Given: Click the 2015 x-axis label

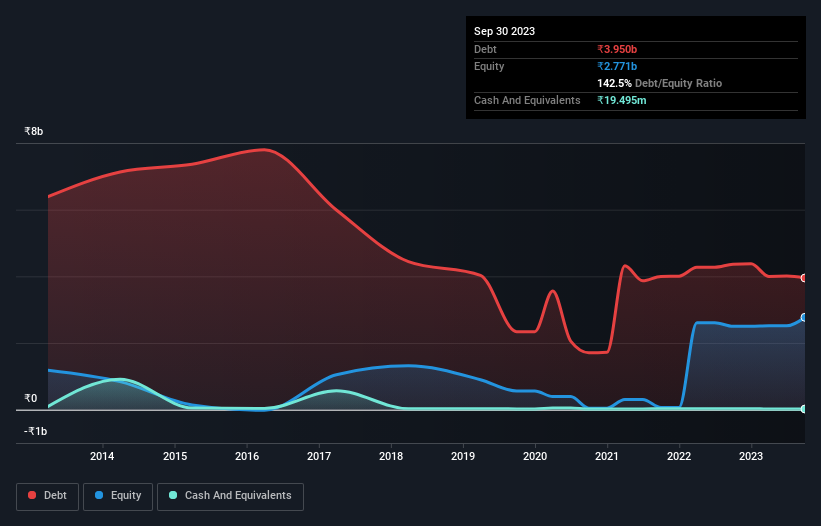Looking at the screenshot, I should (x=175, y=456).
